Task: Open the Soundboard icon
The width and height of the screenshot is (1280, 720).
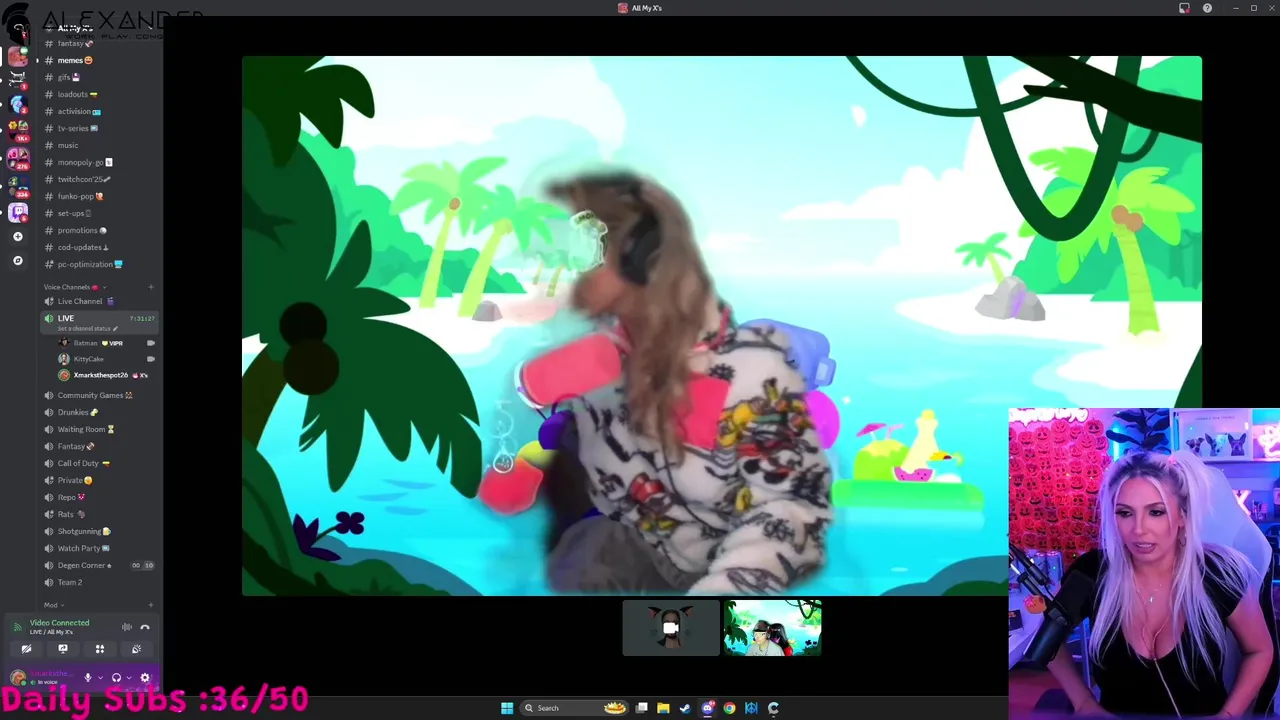Action: tap(136, 649)
